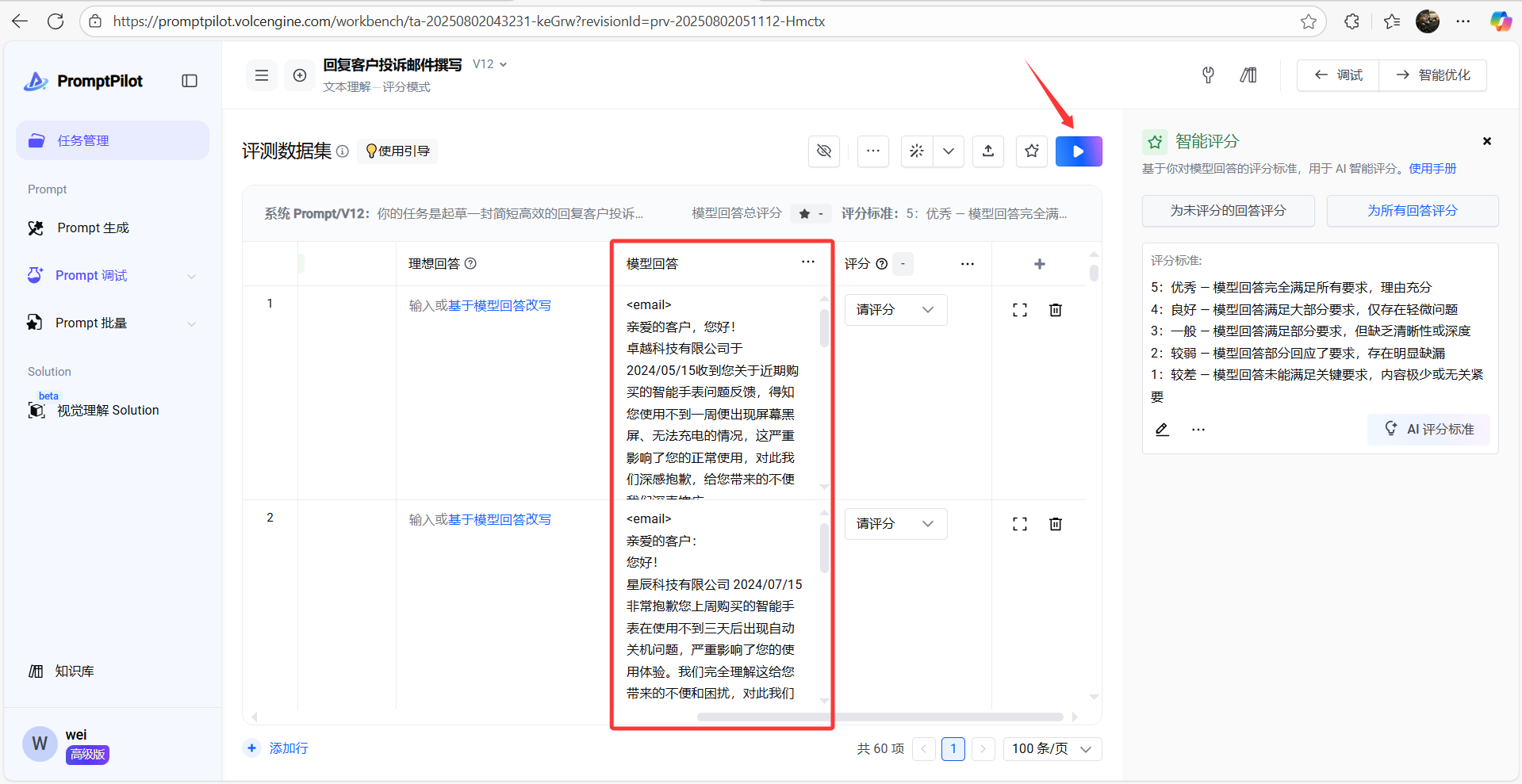Open the V12 version dropdown
1522x784 pixels.
pos(490,64)
